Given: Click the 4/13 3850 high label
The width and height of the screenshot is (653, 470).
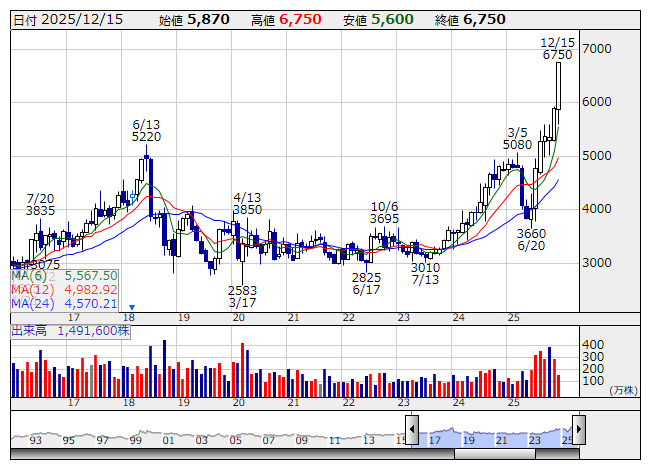Looking at the screenshot, I should point(247,204).
